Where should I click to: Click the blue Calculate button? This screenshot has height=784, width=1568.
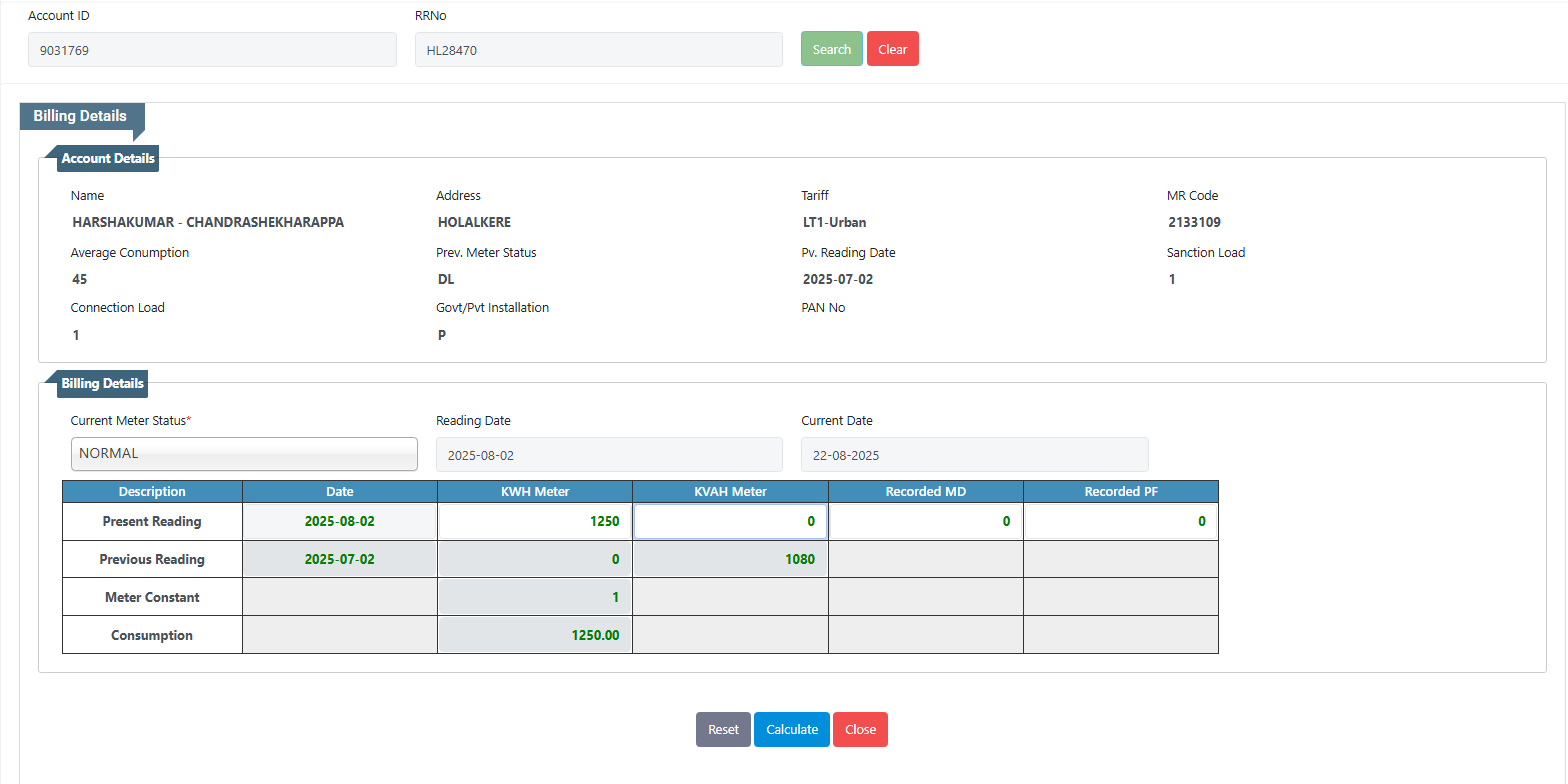[791, 729]
